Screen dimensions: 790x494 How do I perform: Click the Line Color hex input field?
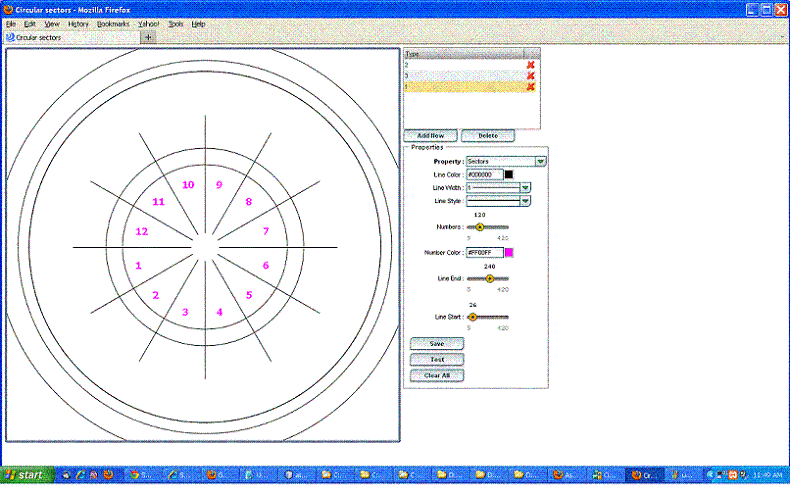484,174
